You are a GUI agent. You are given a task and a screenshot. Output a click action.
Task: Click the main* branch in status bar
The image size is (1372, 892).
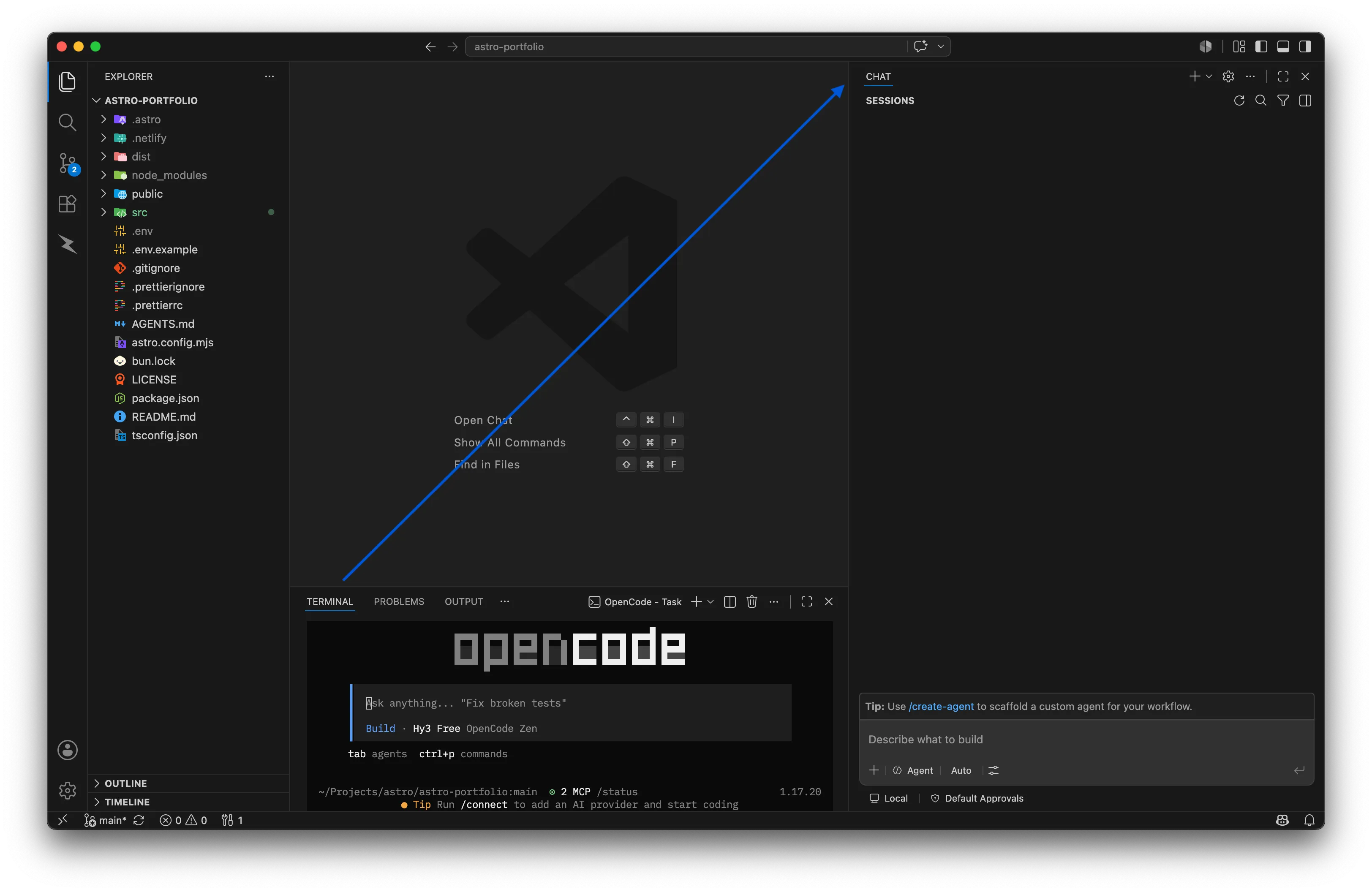point(106,820)
